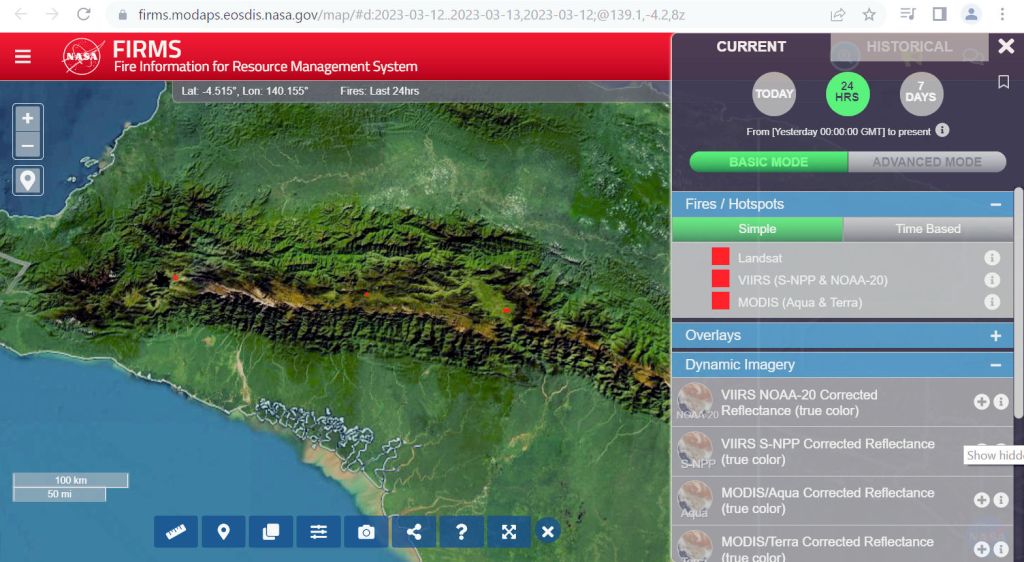Click the share icon
1024x562 pixels.
[413, 532]
